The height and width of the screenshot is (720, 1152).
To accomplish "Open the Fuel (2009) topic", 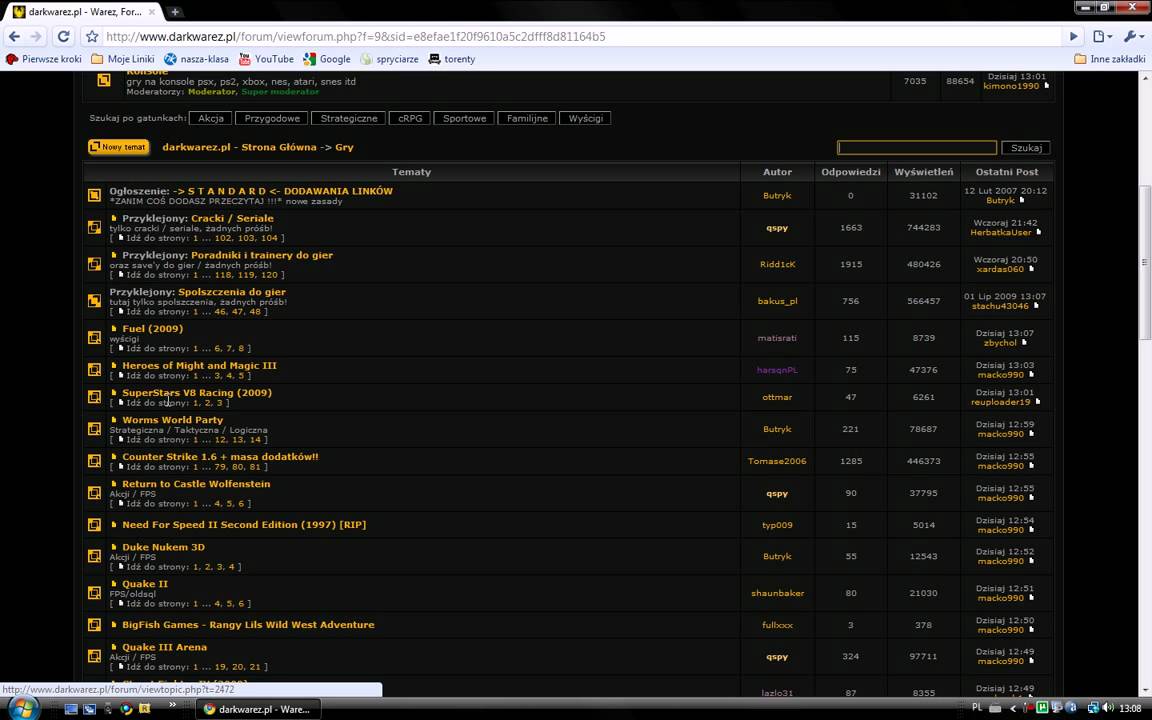I will point(153,328).
